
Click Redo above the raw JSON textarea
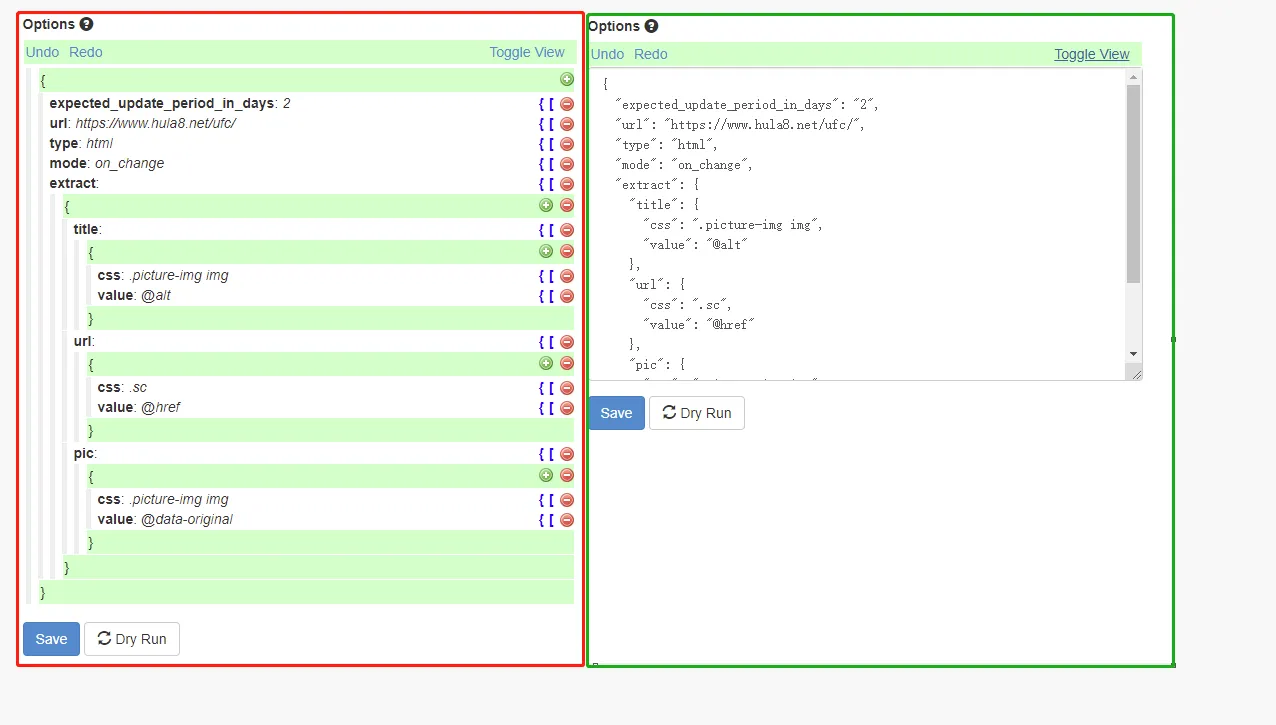pyautogui.click(x=650, y=54)
